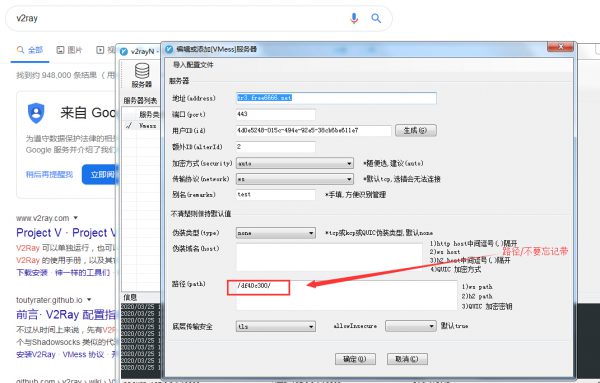The image size is (600, 383).
Task: Click the 生成(G) generate button
Action: click(416, 130)
